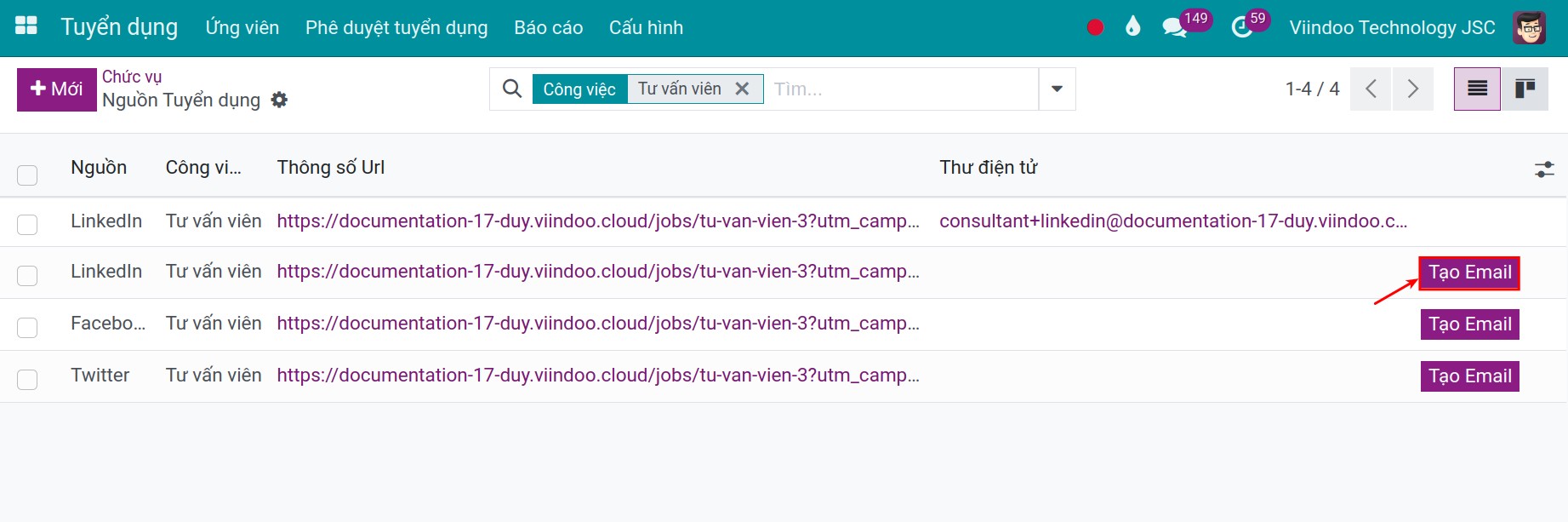Open optional columns settings icon
This screenshot has height=522, width=1568.
pos(1544,169)
